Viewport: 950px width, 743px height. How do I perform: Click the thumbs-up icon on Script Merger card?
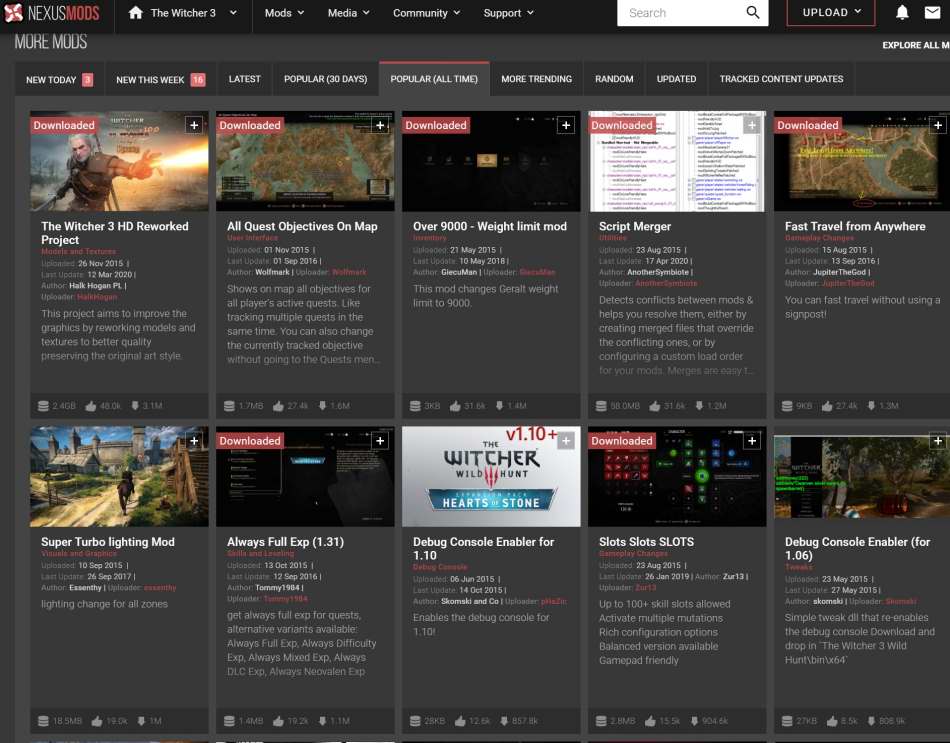tap(655, 406)
